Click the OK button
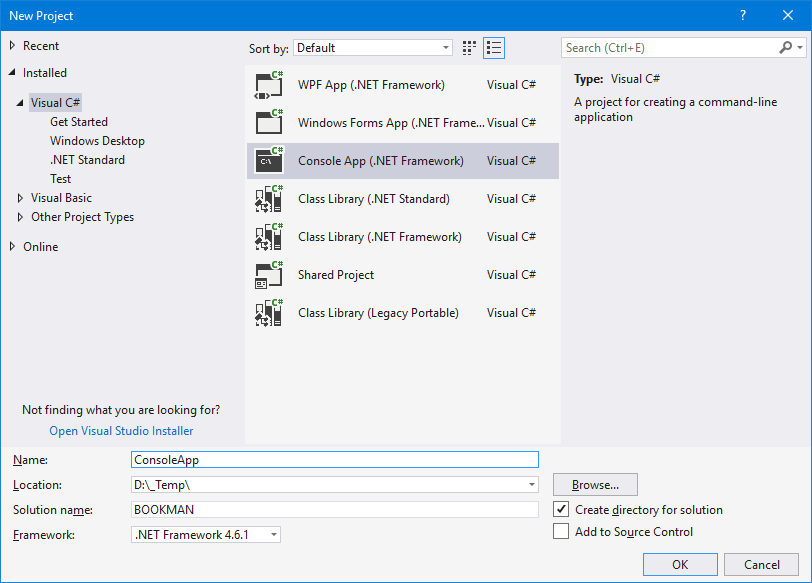The width and height of the screenshot is (812, 583). pyautogui.click(x=680, y=564)
